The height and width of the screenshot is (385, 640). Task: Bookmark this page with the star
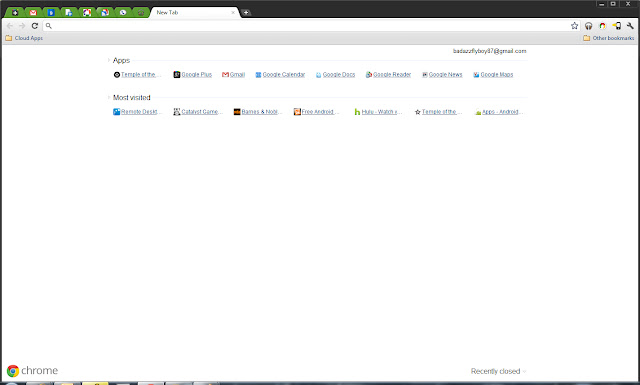[574, 26]
